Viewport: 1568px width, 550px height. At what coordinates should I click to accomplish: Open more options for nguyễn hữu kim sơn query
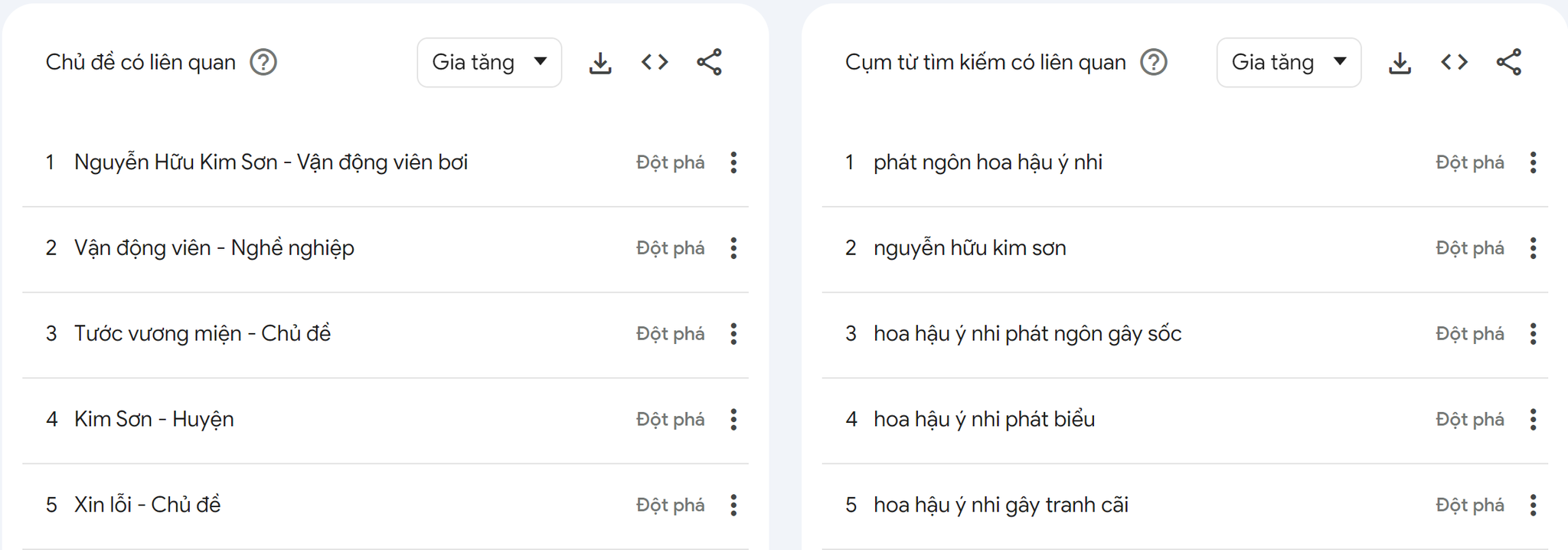click(x=1533, y=248)
